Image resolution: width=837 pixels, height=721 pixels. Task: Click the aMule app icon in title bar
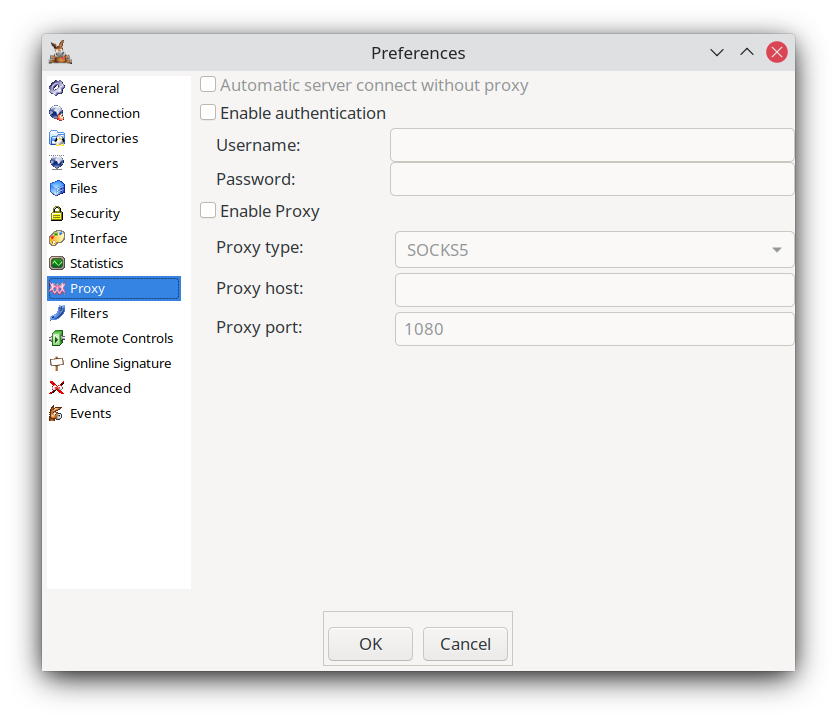click(60, 52)
